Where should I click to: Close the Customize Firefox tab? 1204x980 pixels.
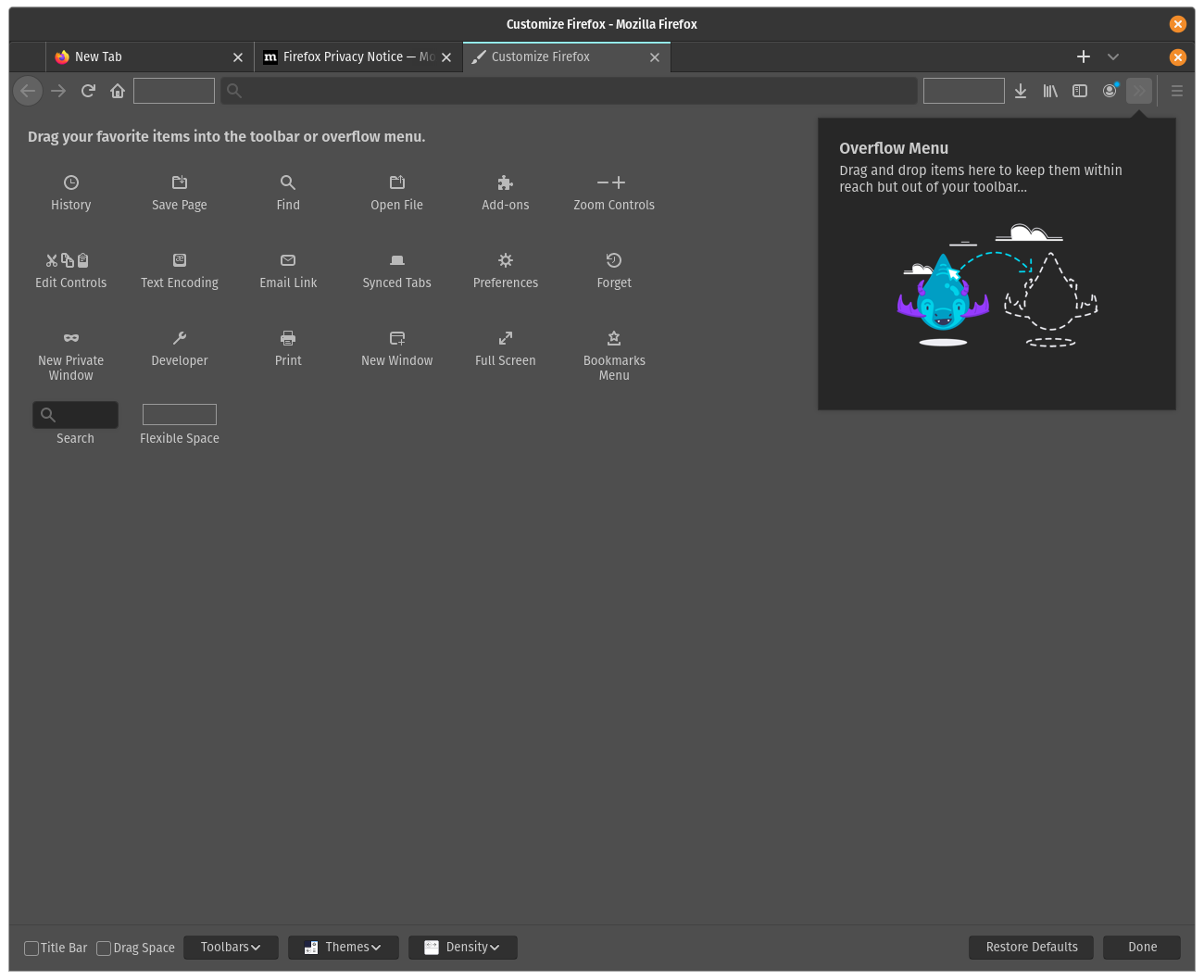click(655, 57)
